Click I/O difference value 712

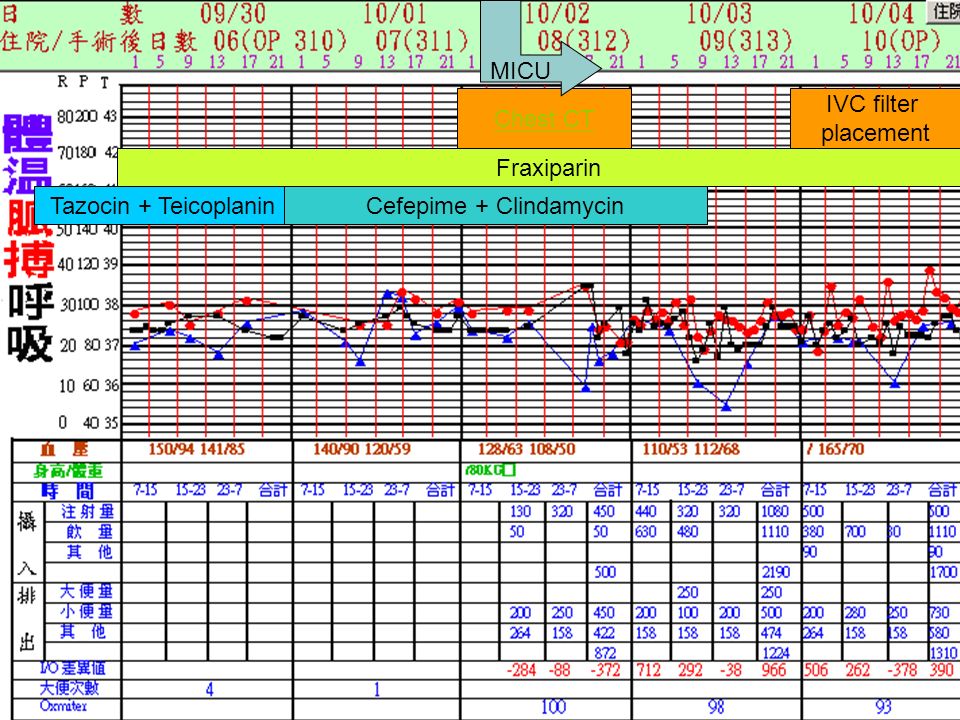[648, 670]
